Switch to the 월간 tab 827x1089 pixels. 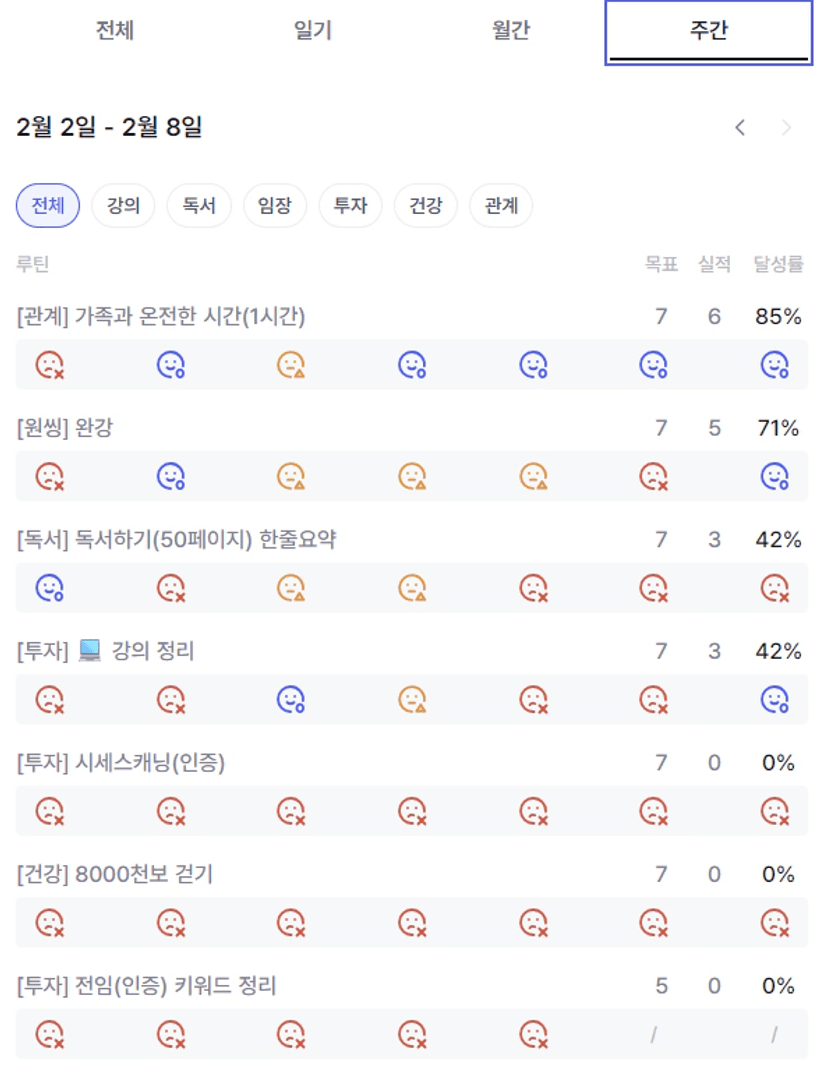[511, 31]
